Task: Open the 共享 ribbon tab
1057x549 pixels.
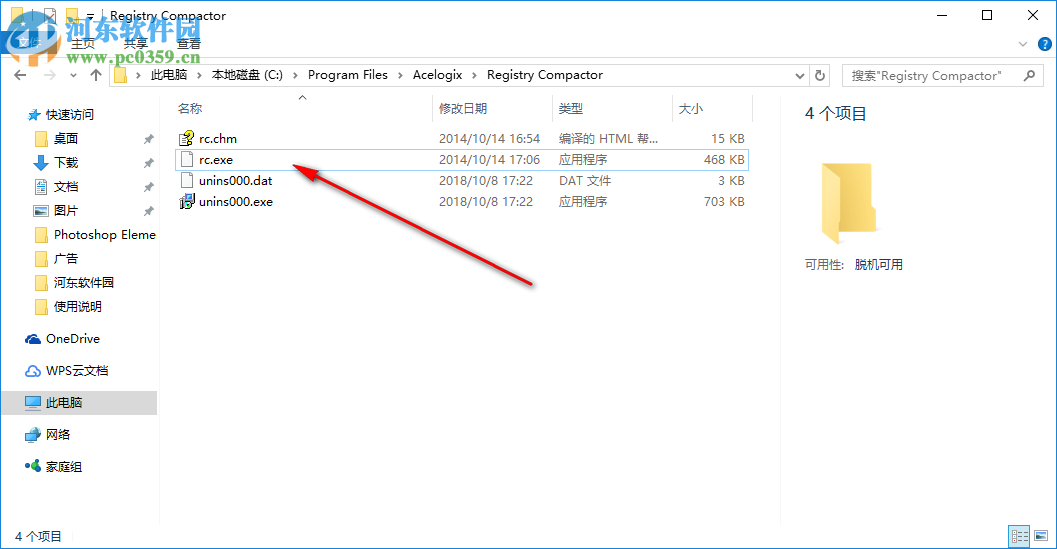Action: (135, 44)
